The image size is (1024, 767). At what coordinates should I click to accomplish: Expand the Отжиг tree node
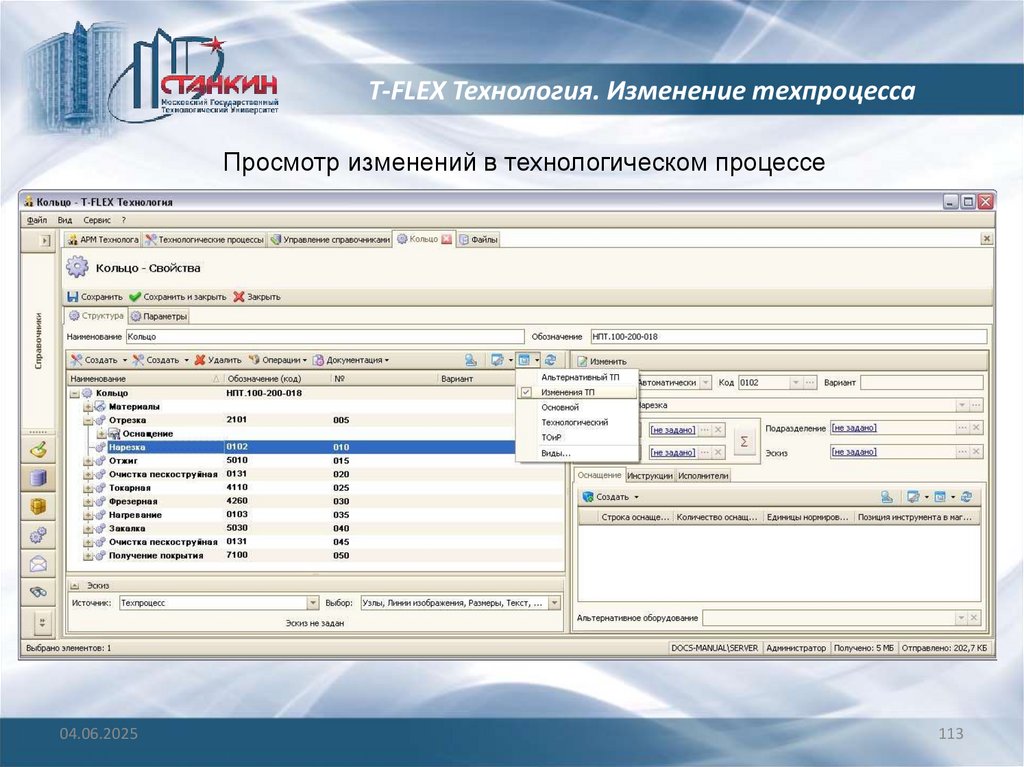coord(88,461)
